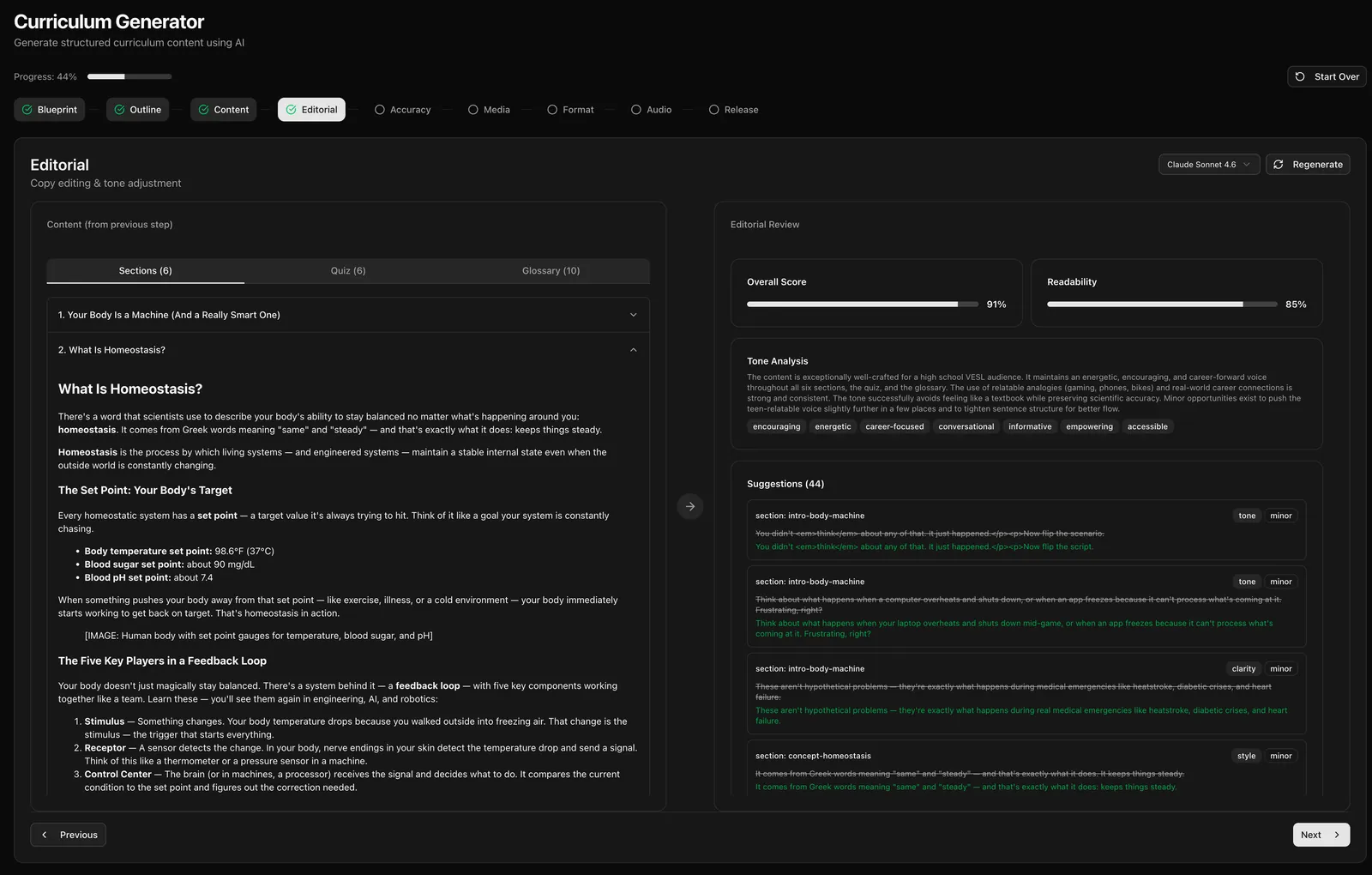Click the career-focused tone tag
Screen dimensions: 1372x875
coord(894,426)
